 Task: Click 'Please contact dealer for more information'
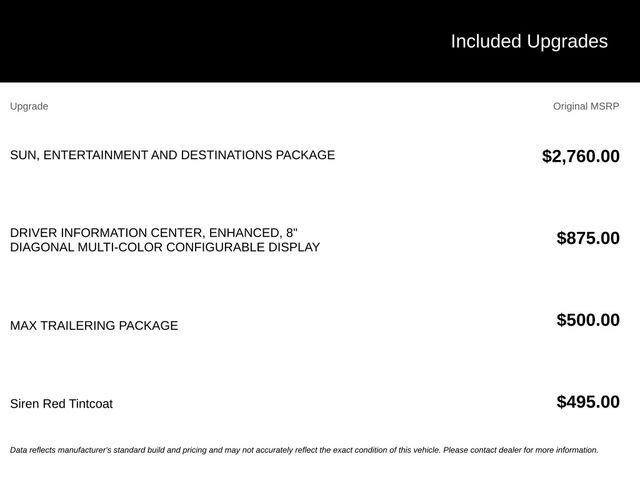click(x=521, y=450)
